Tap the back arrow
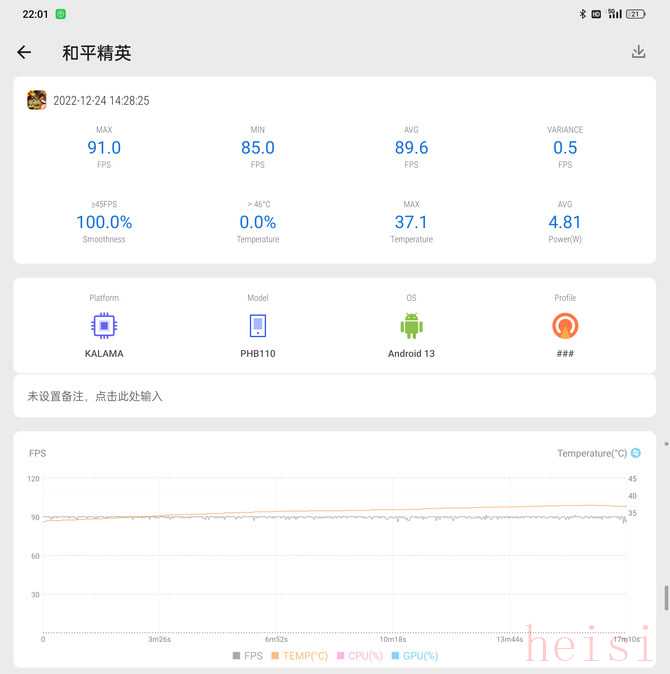 [x=24, y=52]
